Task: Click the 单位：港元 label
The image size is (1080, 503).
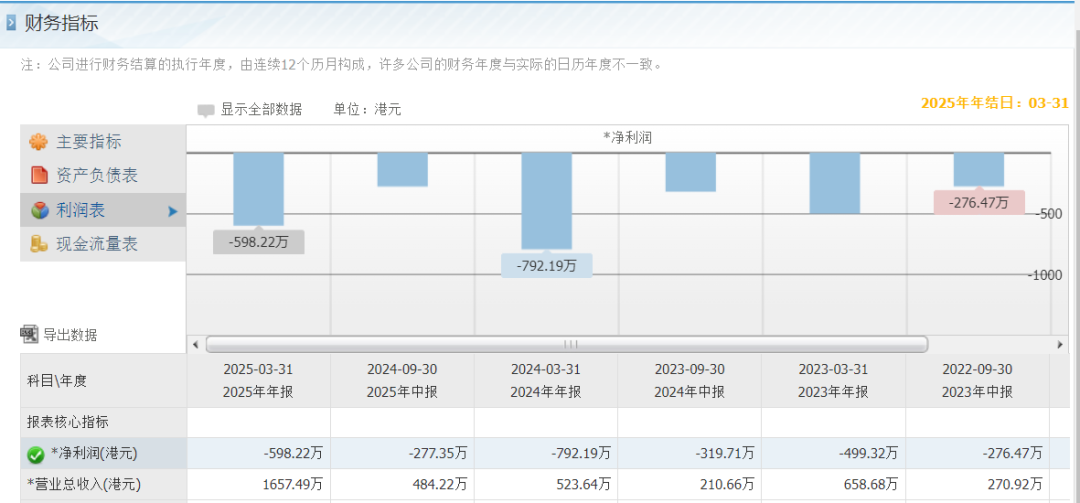Action: (367, 110)
